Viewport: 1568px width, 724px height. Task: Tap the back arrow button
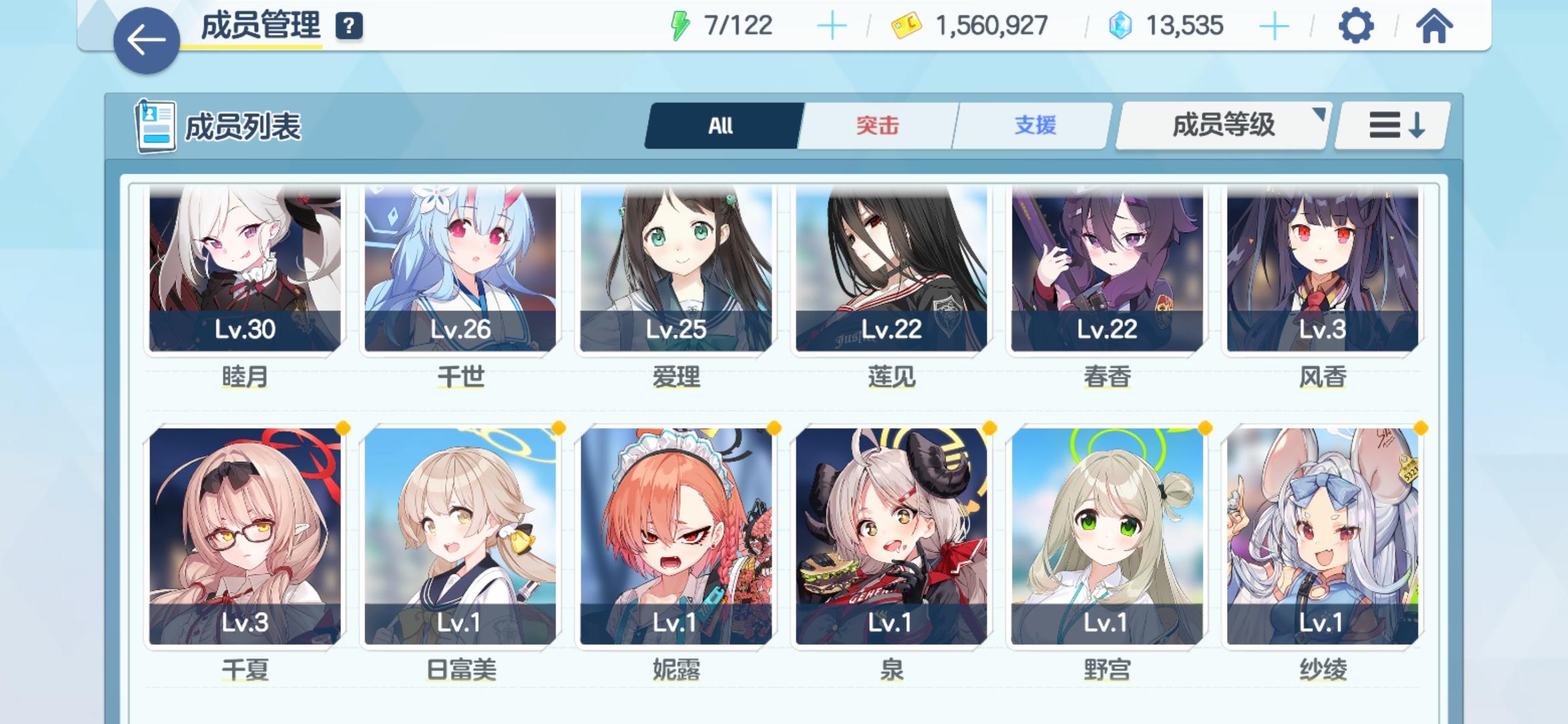tap(146, 40)
